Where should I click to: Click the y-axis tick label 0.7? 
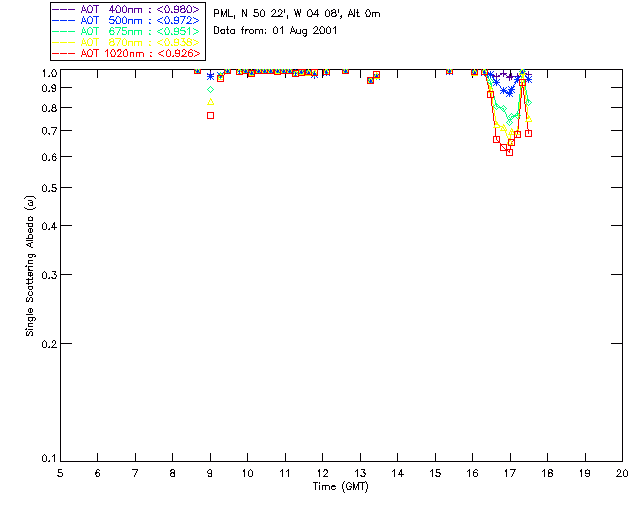click(49, 131)
